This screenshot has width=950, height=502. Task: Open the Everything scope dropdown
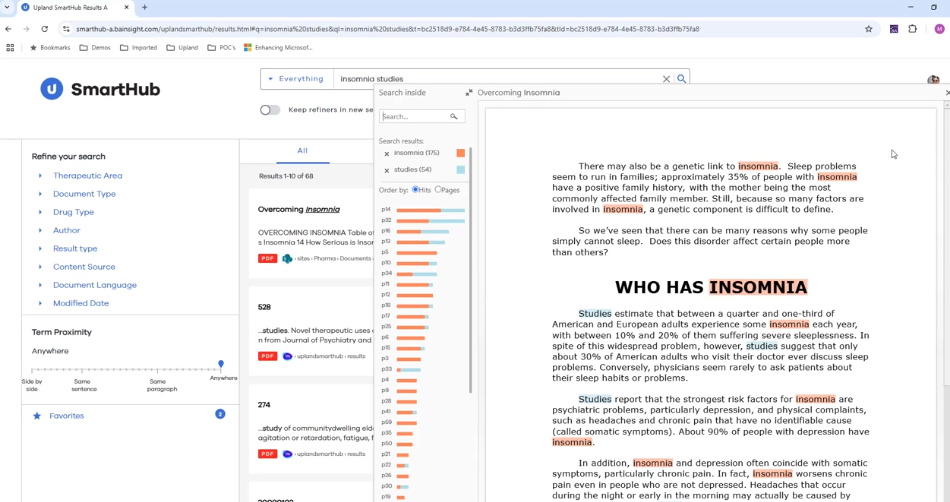tap(296, 79)
